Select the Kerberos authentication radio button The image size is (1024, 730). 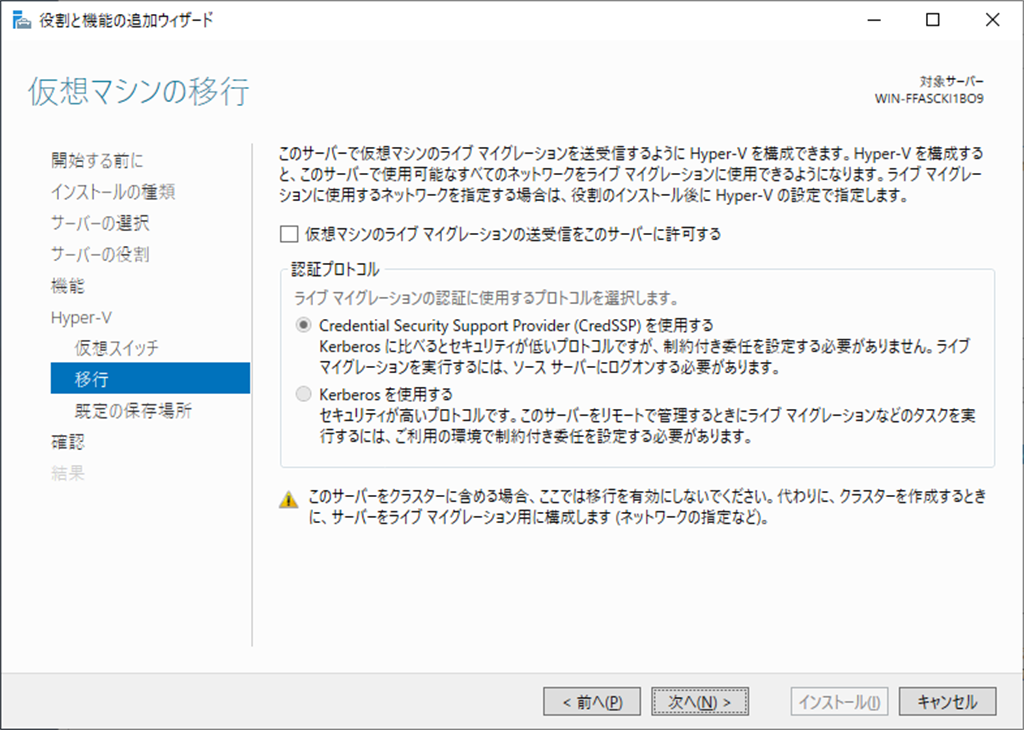pos(304,393)
